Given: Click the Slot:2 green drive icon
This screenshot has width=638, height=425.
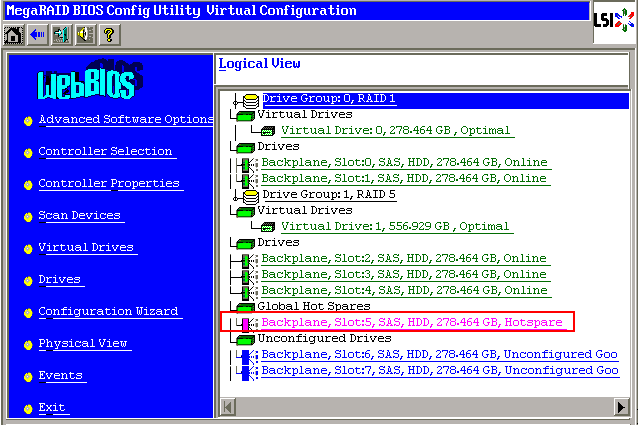Looking at the screenshot, I should [x=248, y=261].
